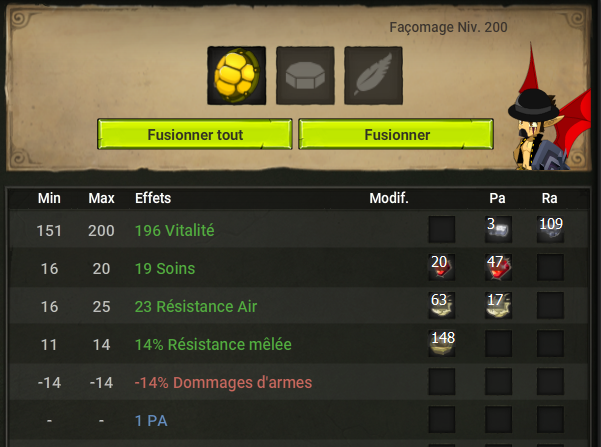This screenshot has height=447, width=601.
Task: Click the empty rune slot with octagon
Action: coord(305,76)
